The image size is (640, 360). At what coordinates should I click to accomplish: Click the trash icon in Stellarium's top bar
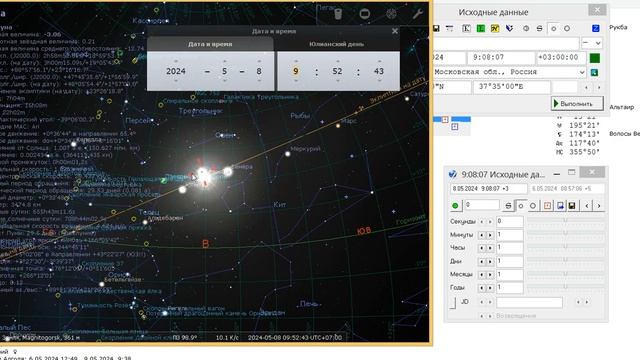[x=338, y=14]
